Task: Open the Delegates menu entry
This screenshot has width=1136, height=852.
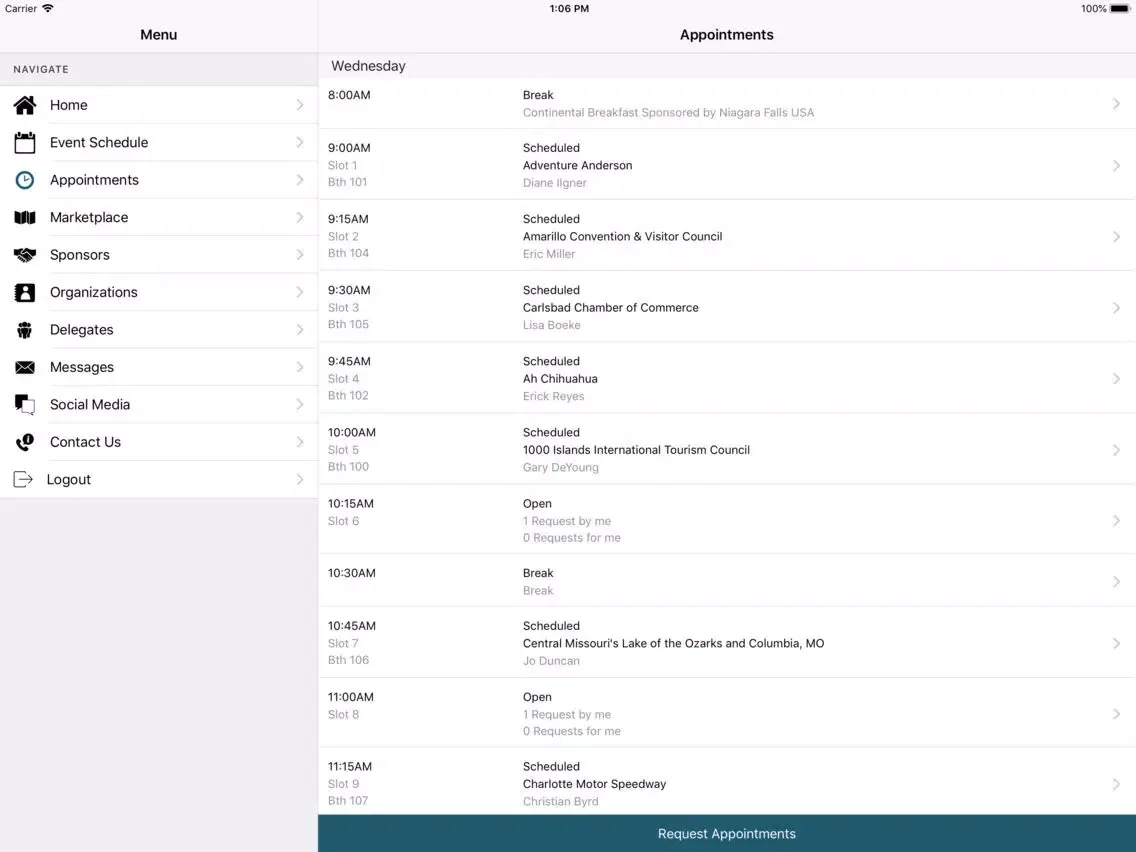Action: pos(159,330)
